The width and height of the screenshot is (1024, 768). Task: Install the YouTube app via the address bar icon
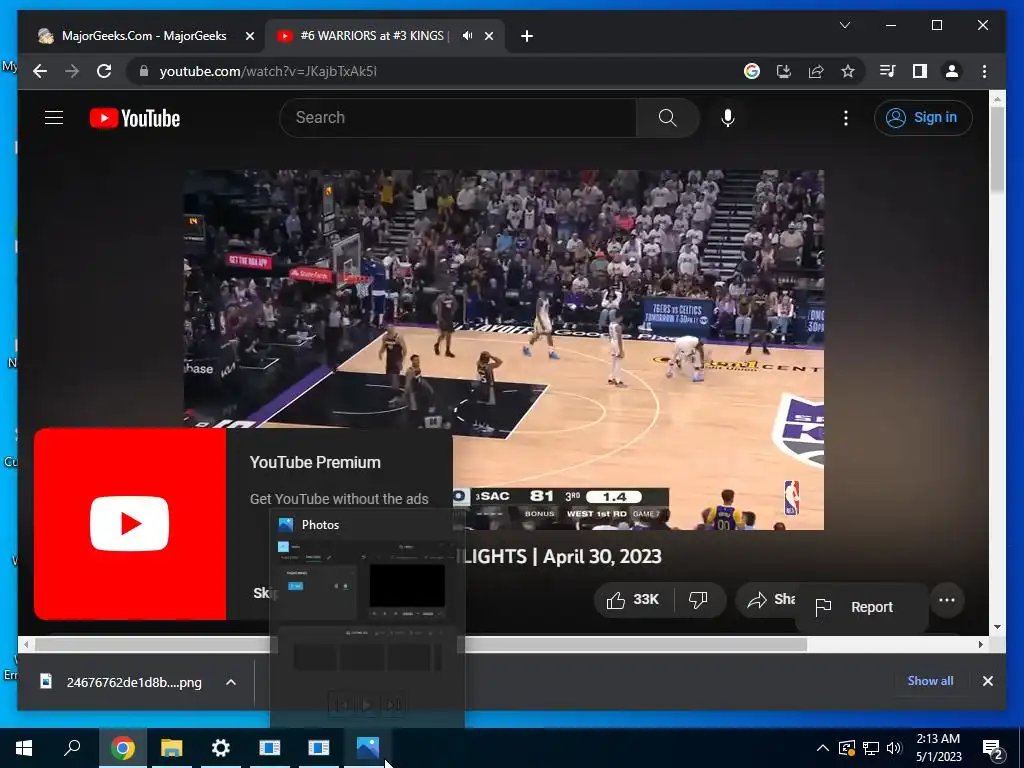tap(784, 71)
